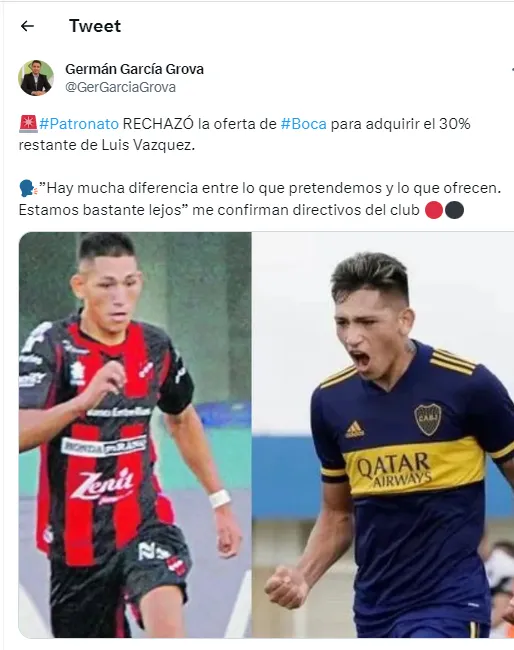The width and height of the screenshot is (514, 650).
Task: Click the Zenit sponsor logo in photo
Action: [102, 484]
